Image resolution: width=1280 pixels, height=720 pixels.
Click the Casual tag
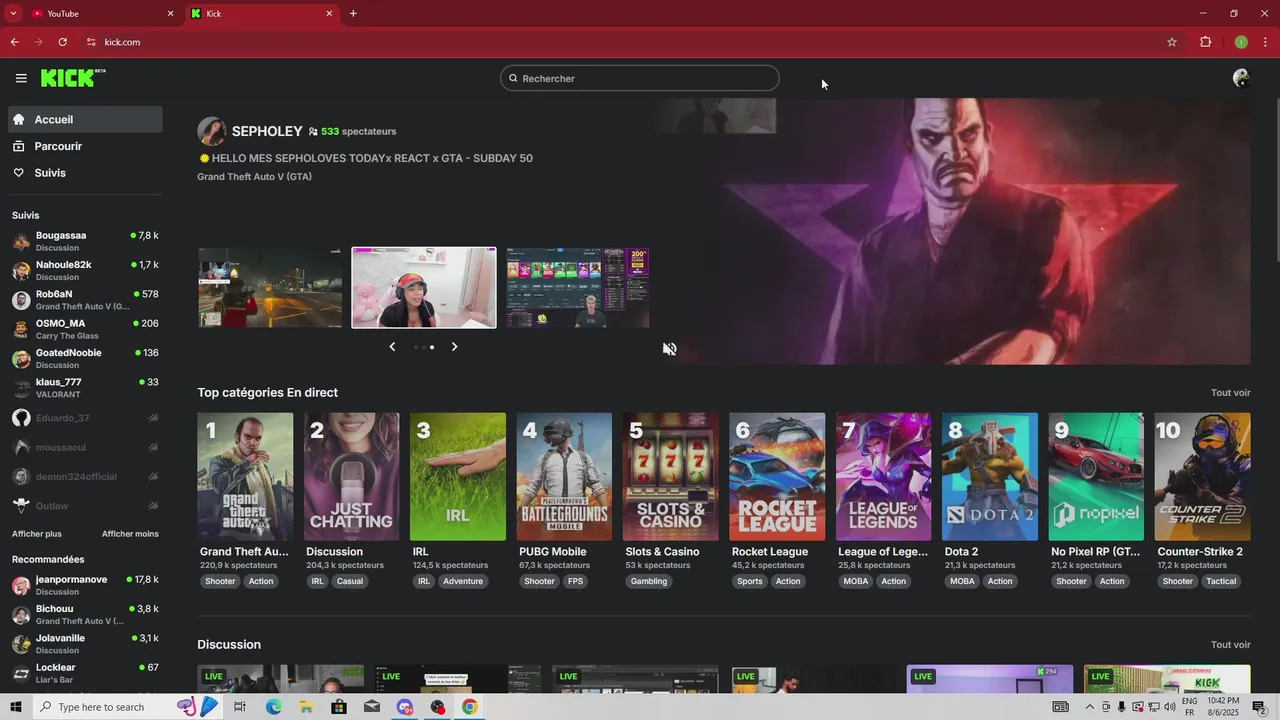point(350,581)
